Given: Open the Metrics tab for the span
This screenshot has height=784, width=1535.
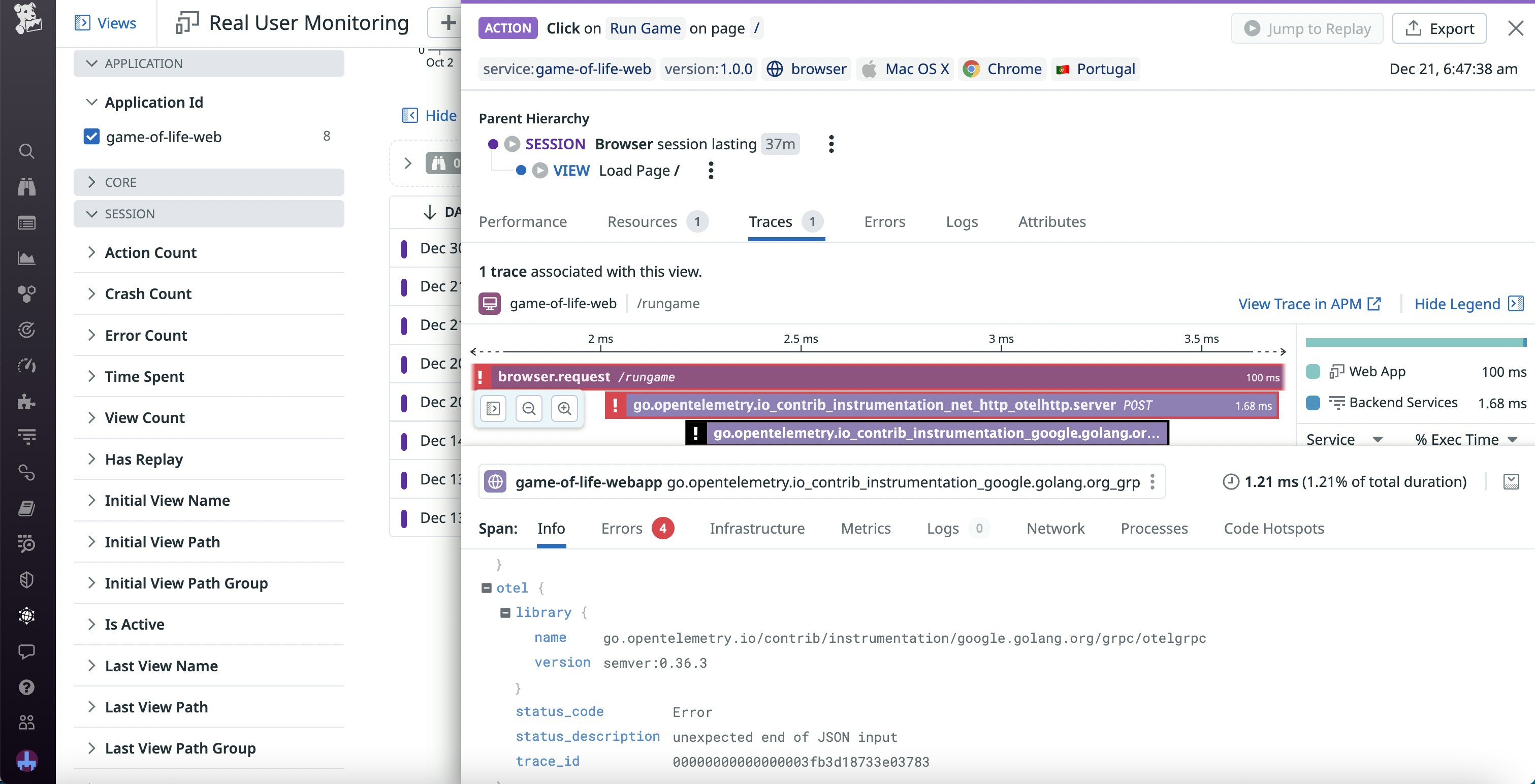Looking at the screenshot, I should 866,529.
